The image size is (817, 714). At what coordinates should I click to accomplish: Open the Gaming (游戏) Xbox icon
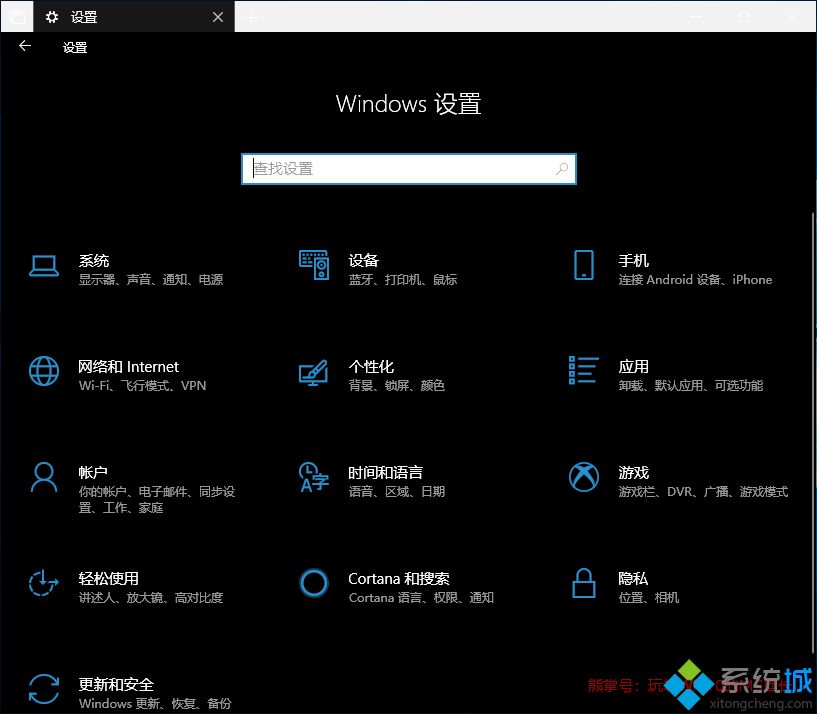pyautogui.click(x=584, y=477)
